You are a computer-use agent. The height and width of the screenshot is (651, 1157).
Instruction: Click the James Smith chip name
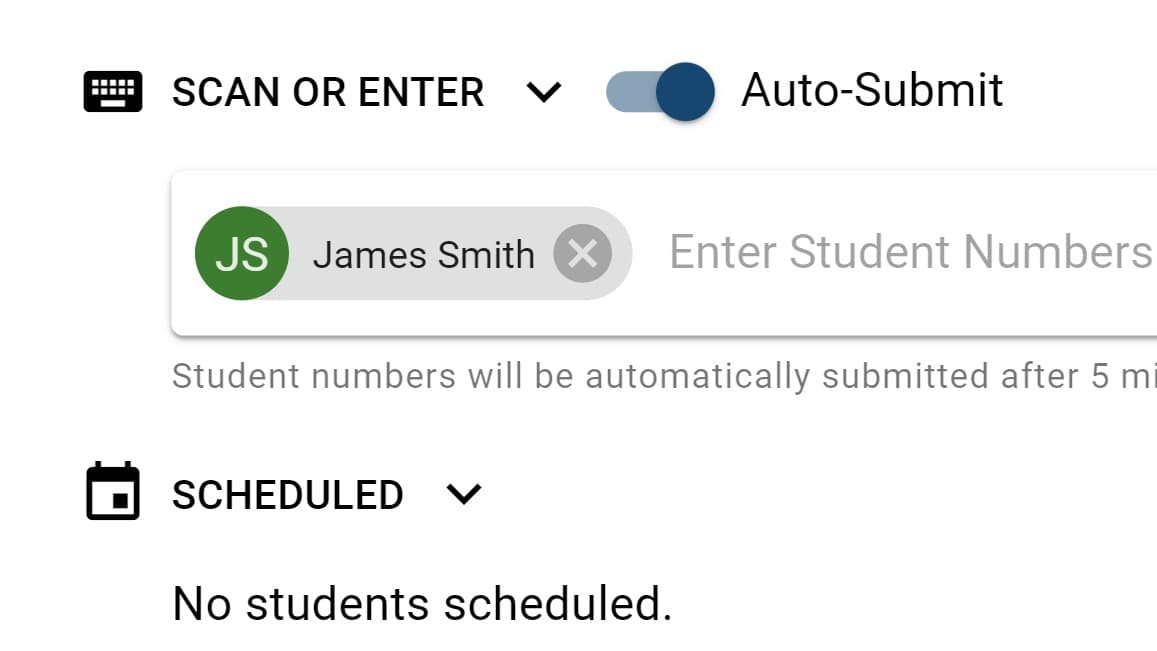[x=424, y=255]
